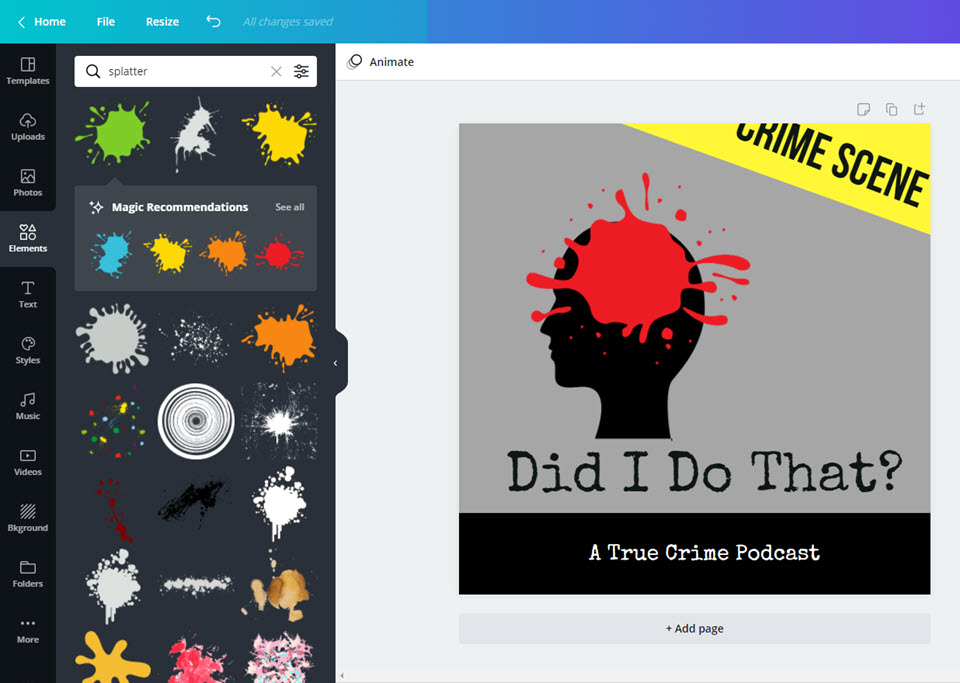
Task: Clear the splatter search text
Action: [276, 72]
